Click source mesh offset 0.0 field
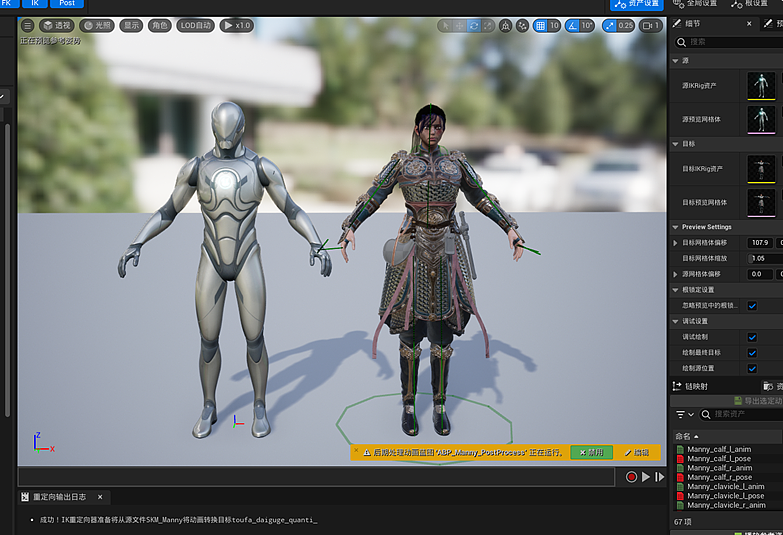783x535 pixels. pos(760,274)
